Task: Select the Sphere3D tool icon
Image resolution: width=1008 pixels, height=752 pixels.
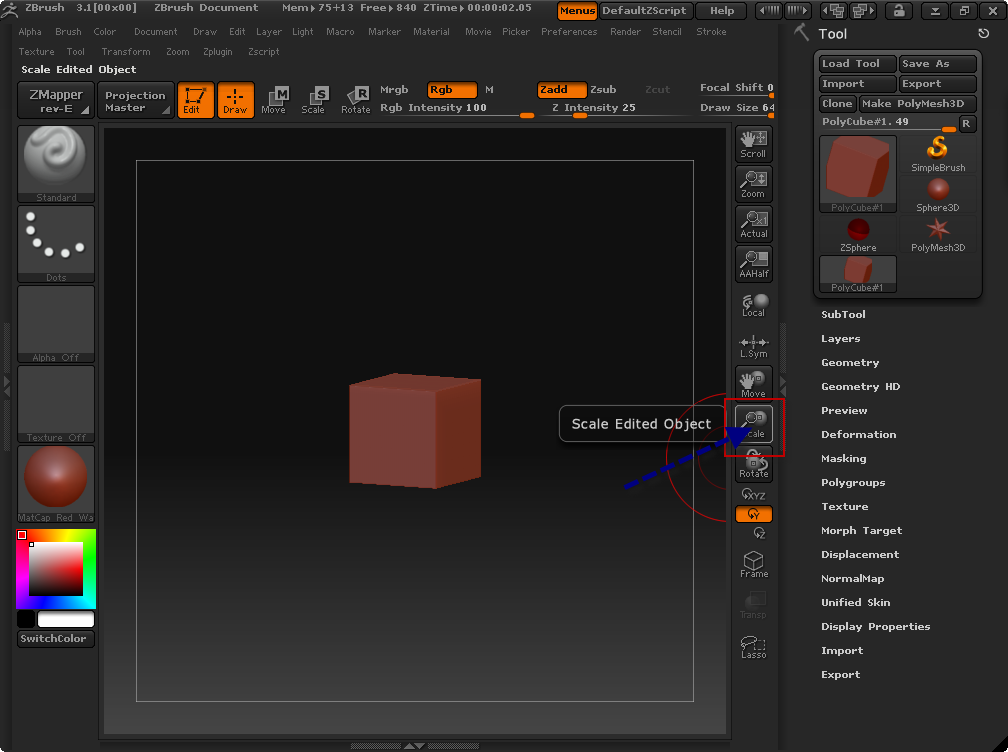Action: (x=938, y=194)
